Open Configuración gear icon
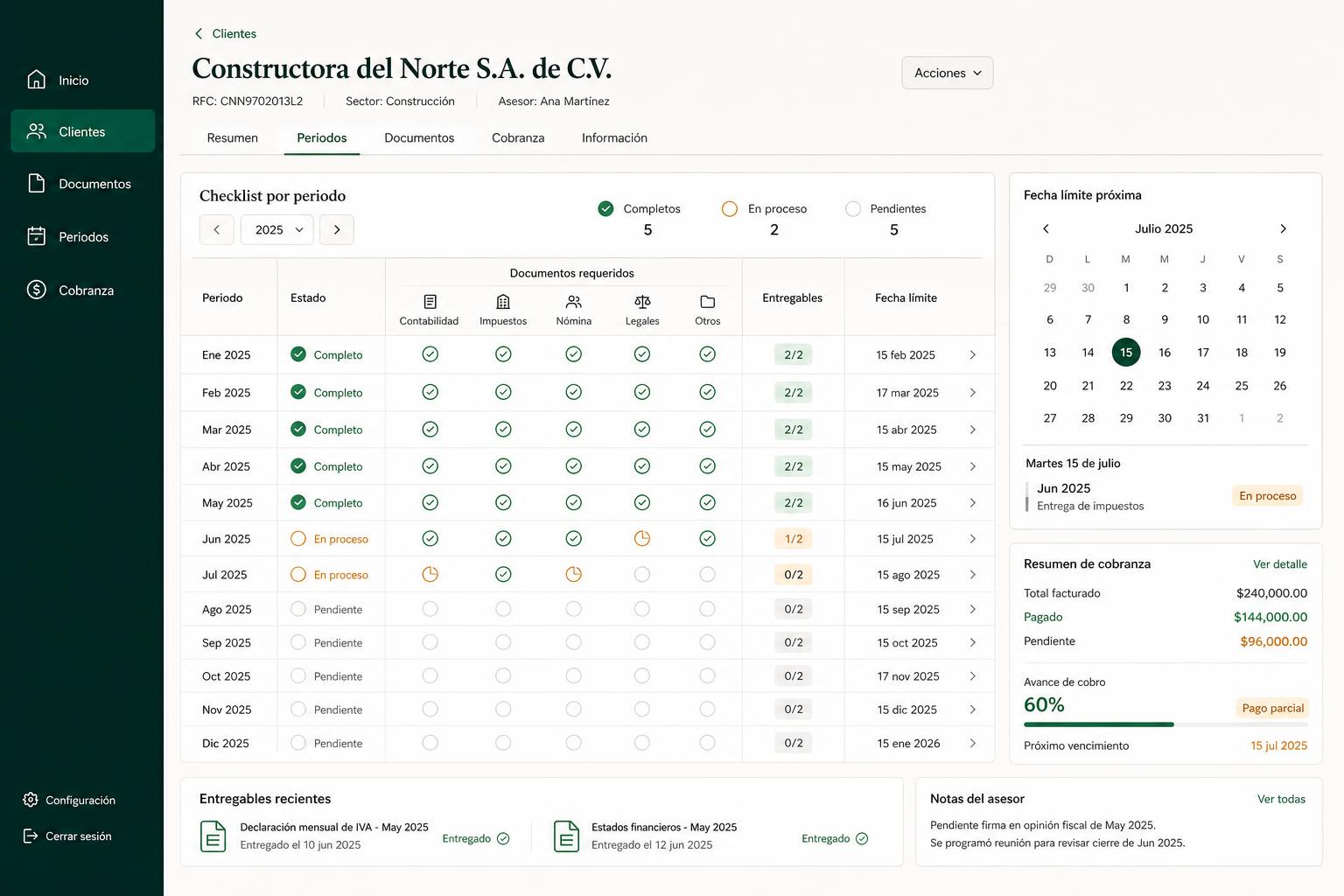The width and height of the screenshot is (1344, 896). (31, 800)
